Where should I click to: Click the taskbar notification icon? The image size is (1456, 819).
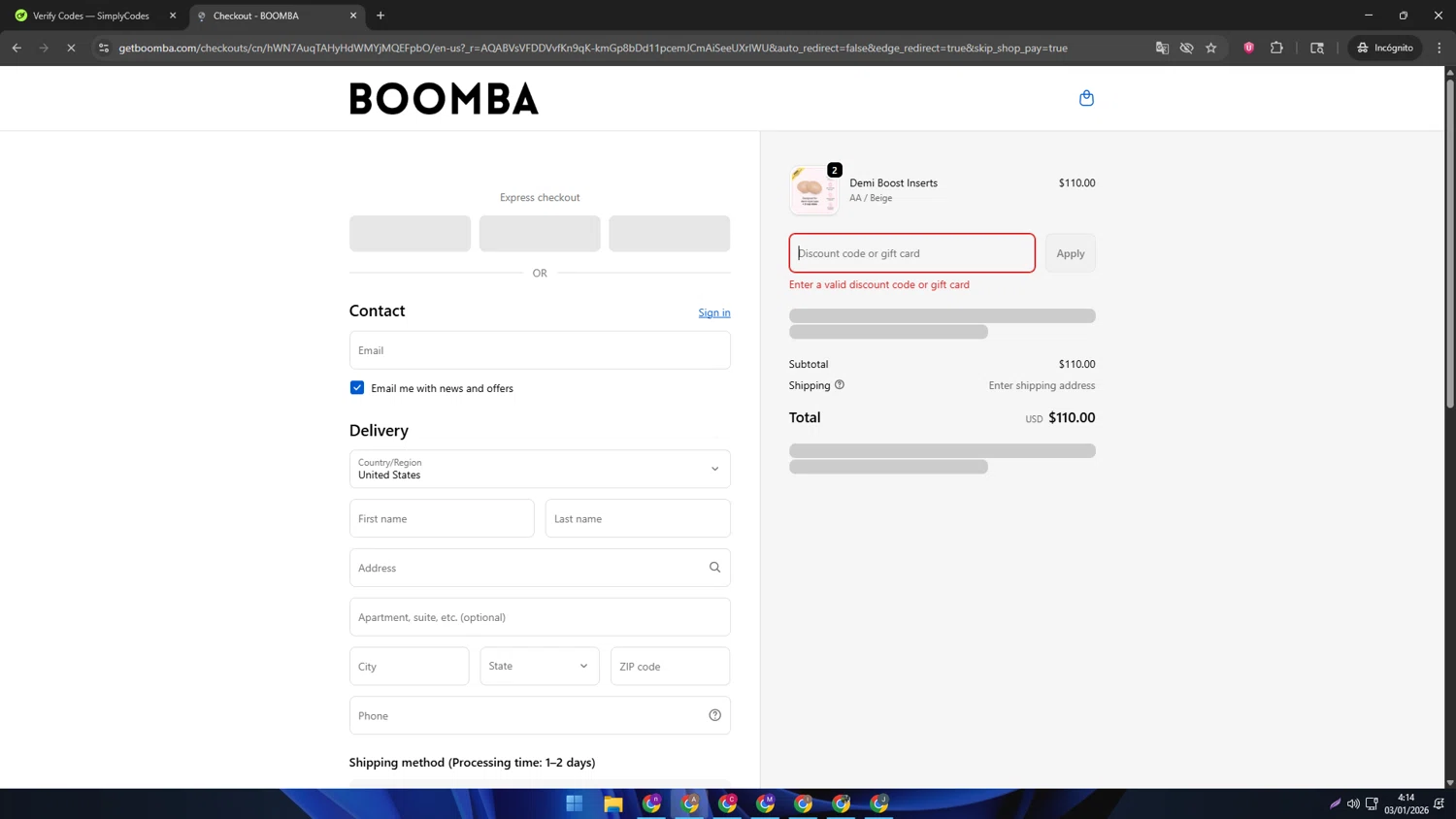pos(1439,803)
